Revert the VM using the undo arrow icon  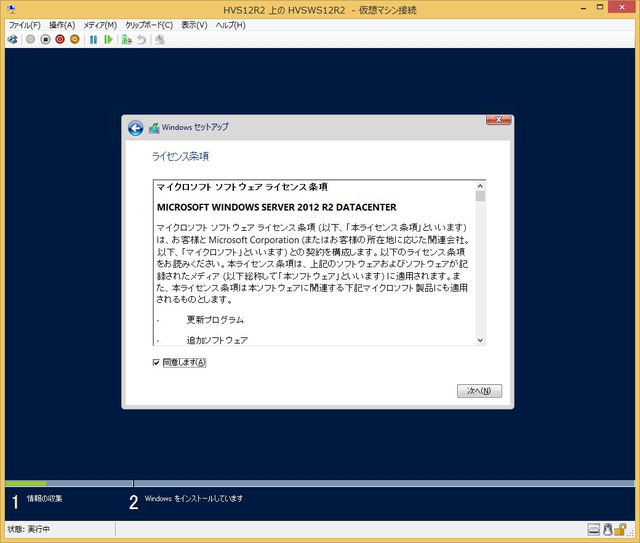pos(142,40)
